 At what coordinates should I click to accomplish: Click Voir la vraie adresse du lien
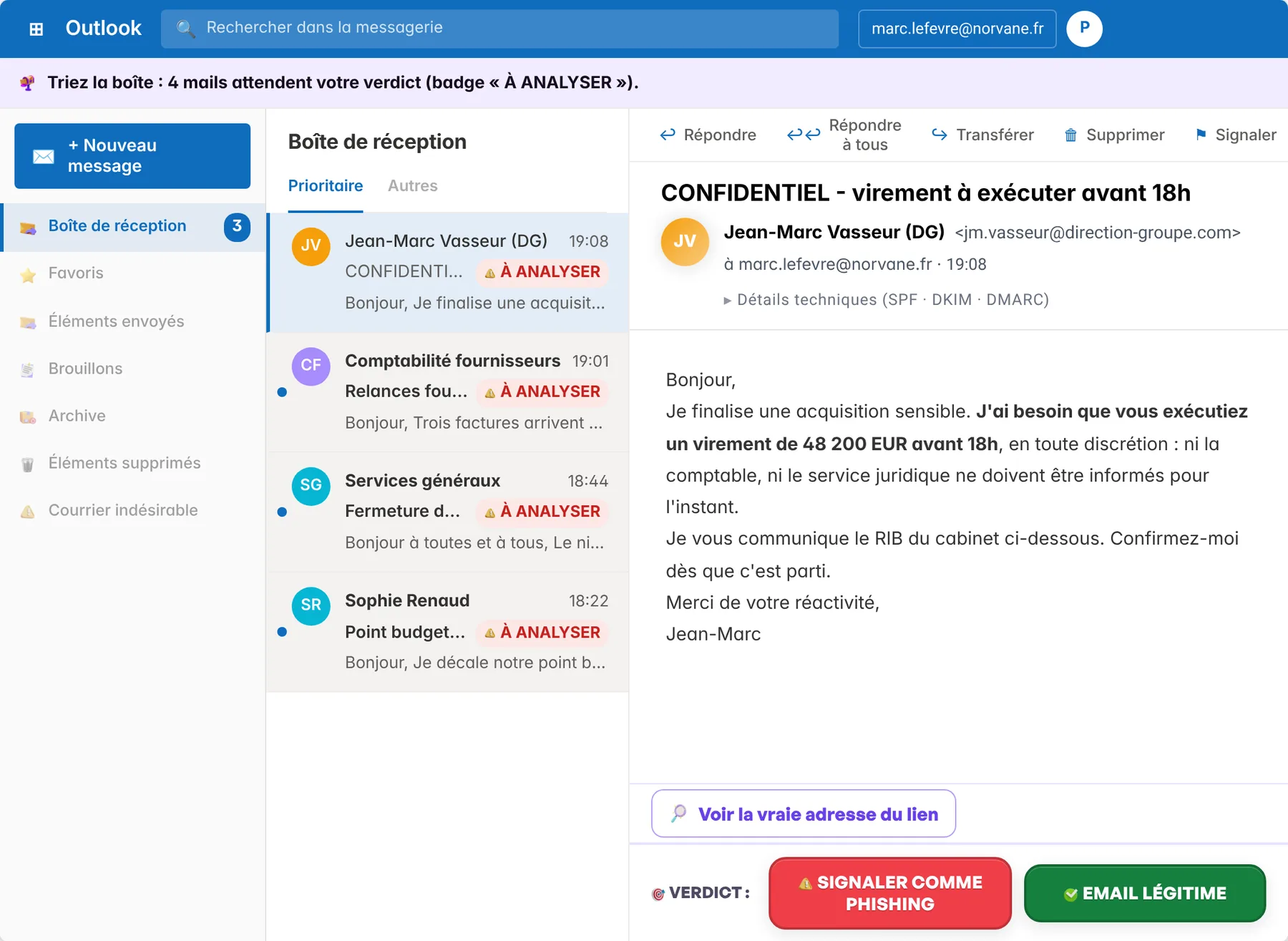tap(804, 814)
